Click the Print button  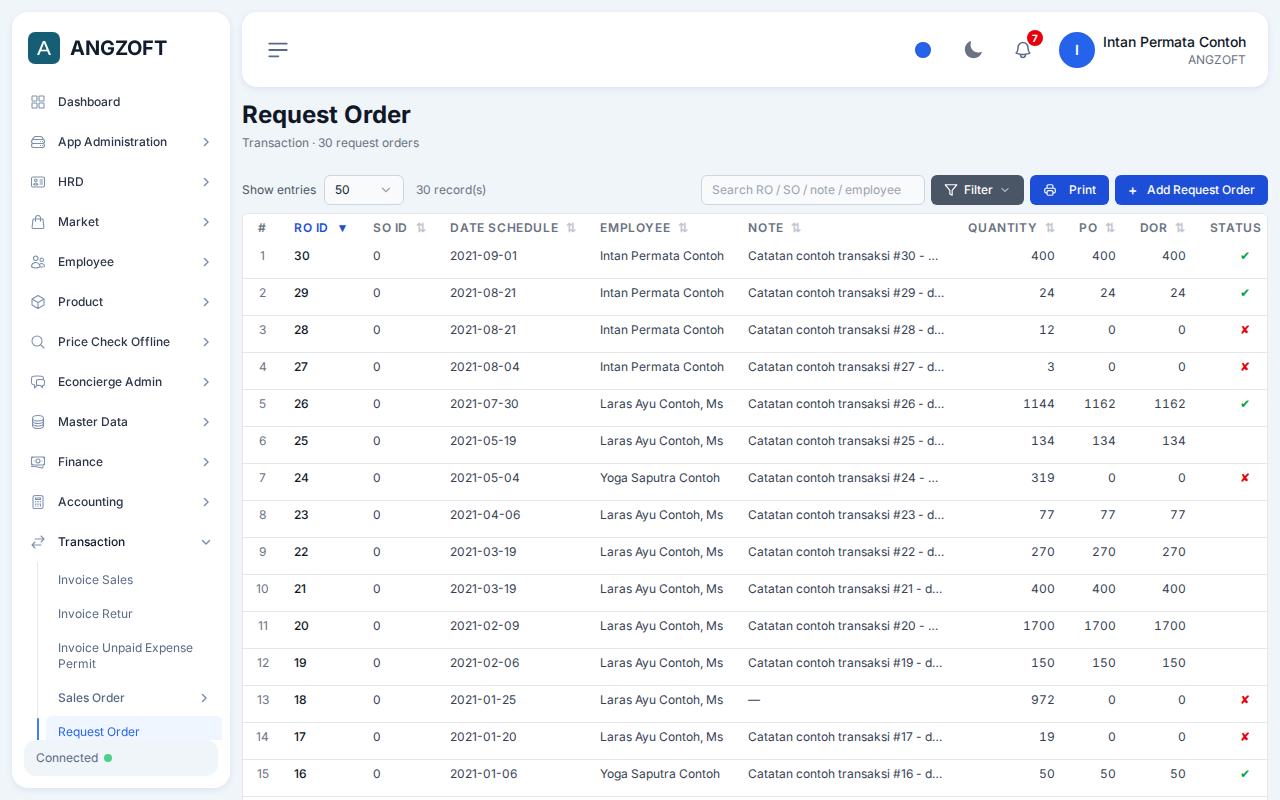coord(1069,190)
